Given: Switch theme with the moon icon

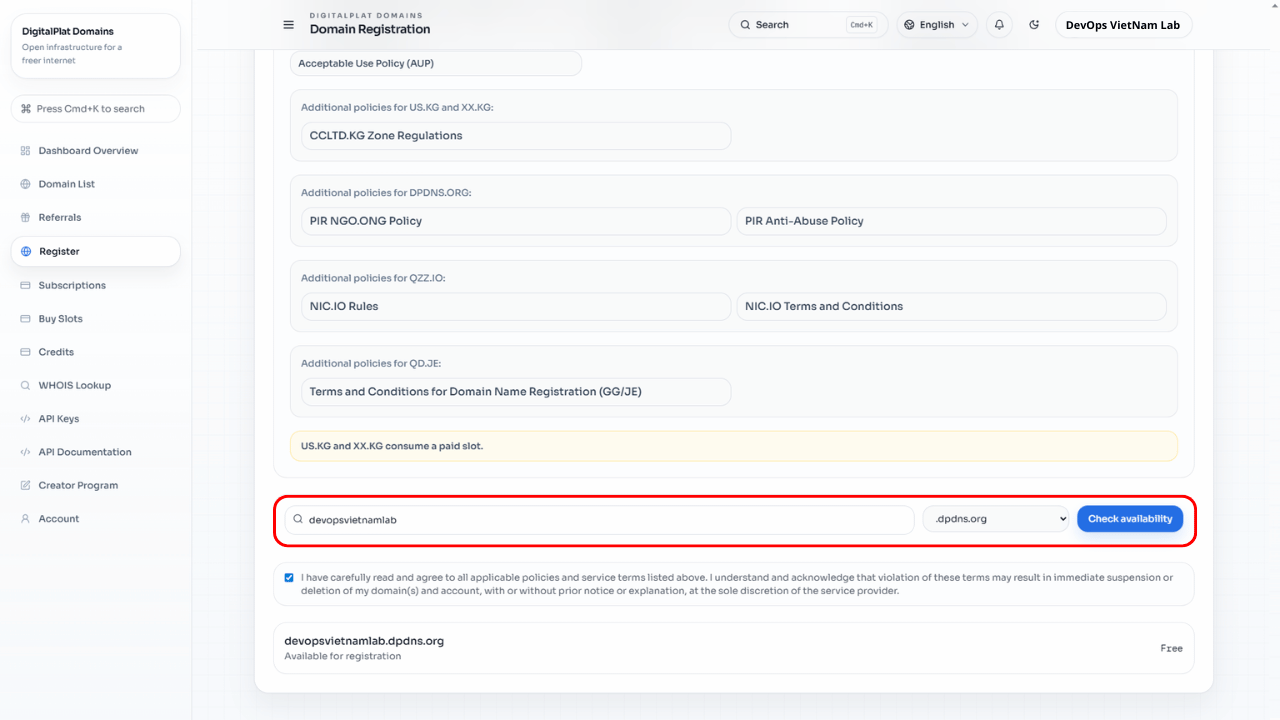Looking at the screenshot, I should click(x=1034, y=25).
